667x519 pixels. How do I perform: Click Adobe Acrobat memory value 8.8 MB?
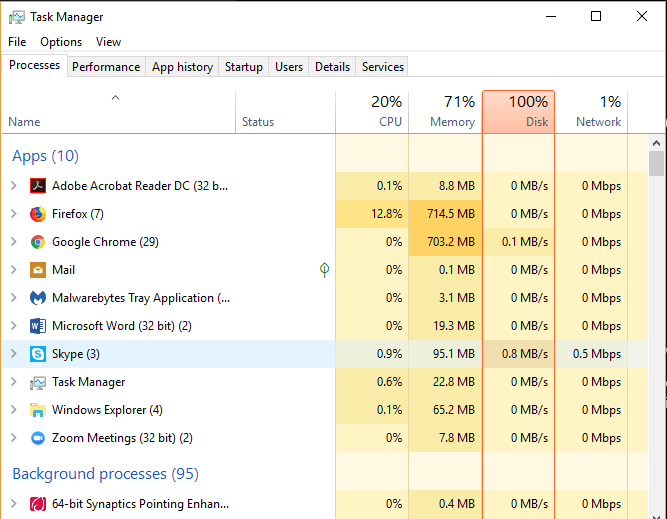click(456, 186)
